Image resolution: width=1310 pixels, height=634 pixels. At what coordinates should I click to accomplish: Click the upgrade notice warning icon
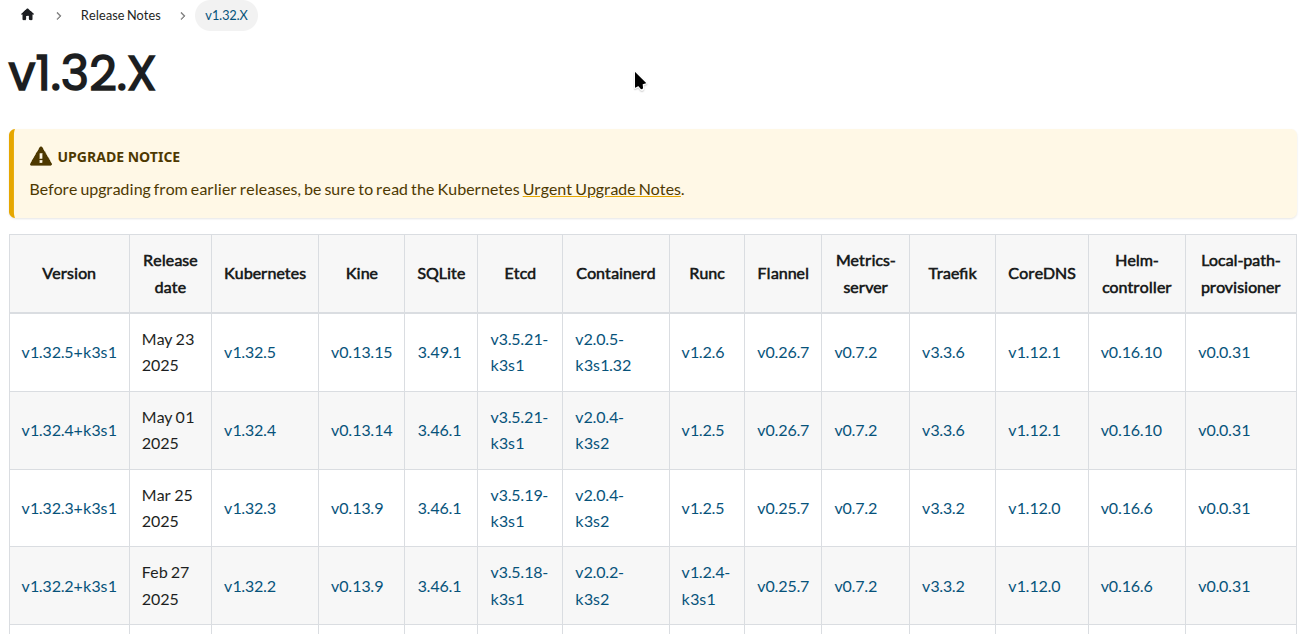tap(40, 157)
